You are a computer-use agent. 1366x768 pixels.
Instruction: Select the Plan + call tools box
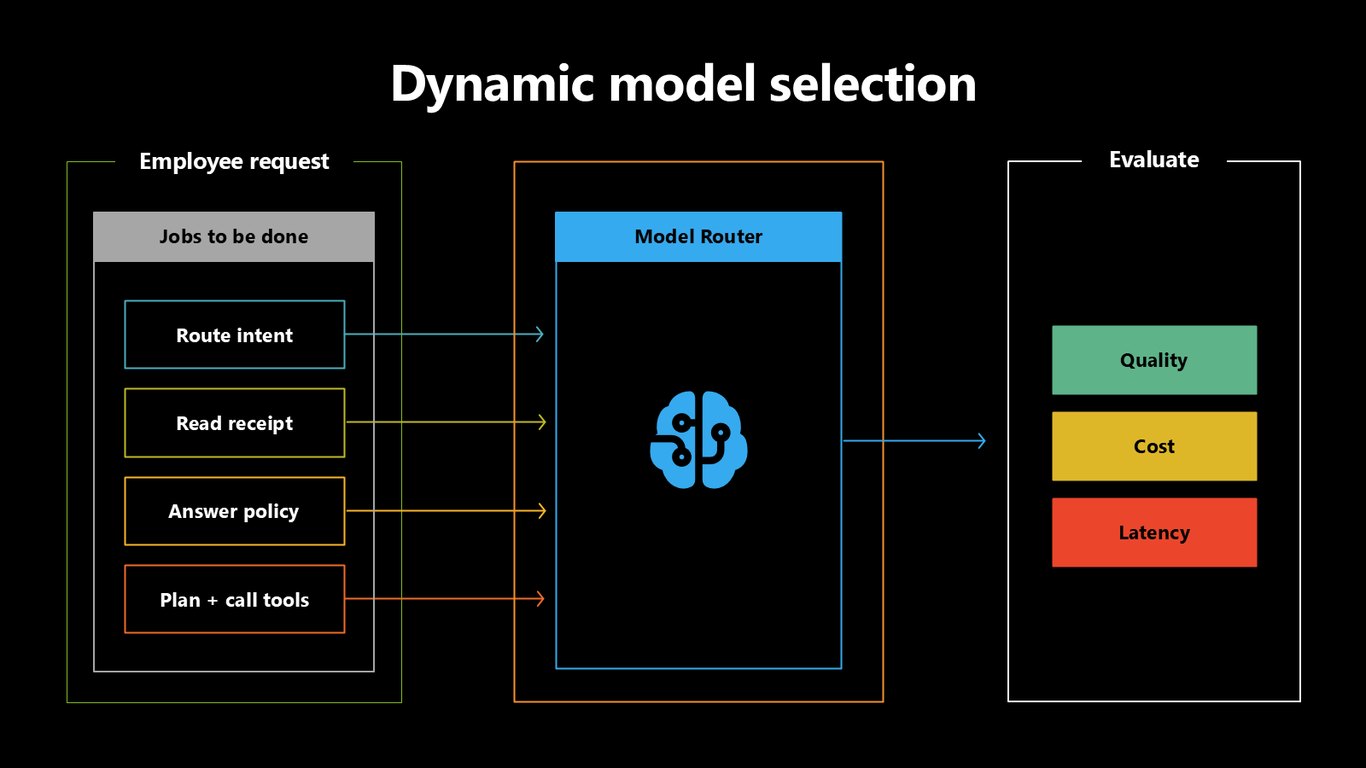pos(235,599)
